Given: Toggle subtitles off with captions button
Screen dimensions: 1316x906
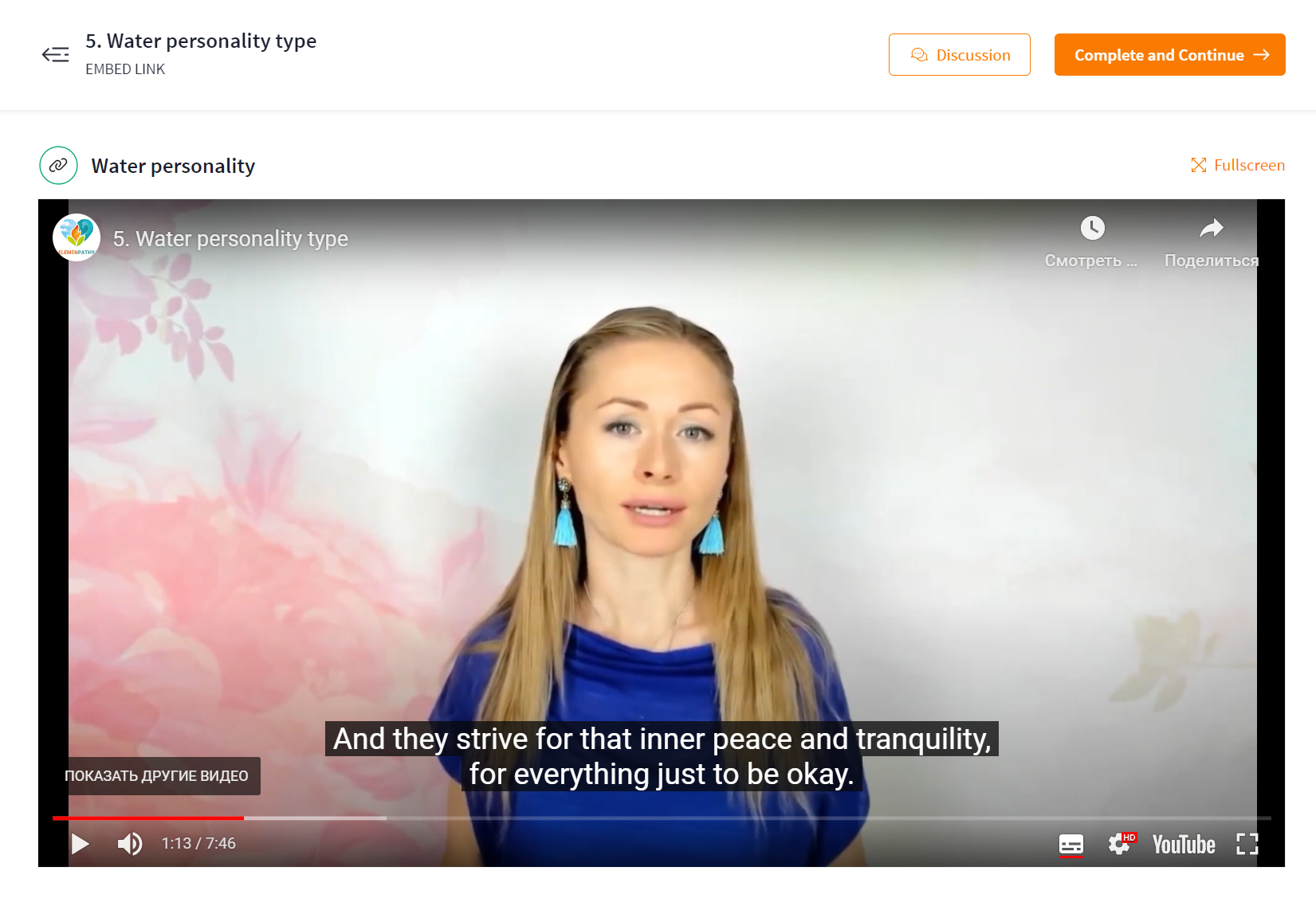Looking at the screenshot, I should click(x=1070, y=844).
